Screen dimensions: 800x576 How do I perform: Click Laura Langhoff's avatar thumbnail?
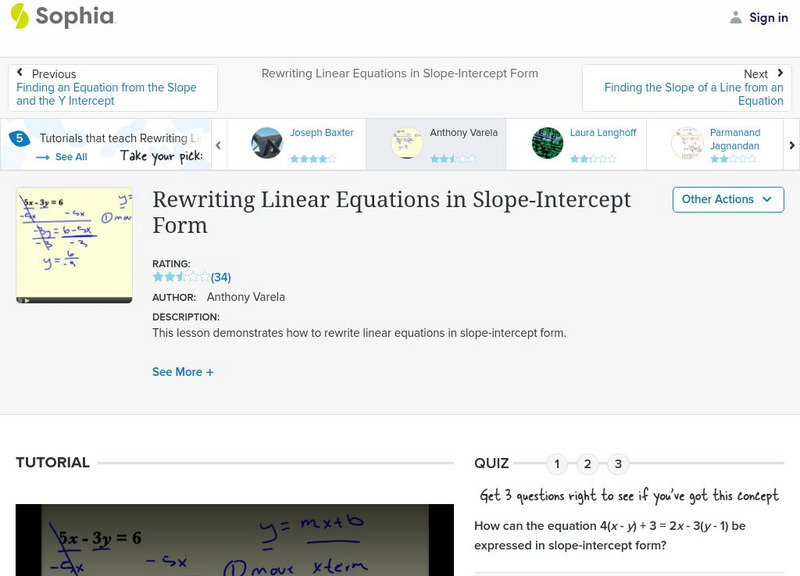coord(547,143)
